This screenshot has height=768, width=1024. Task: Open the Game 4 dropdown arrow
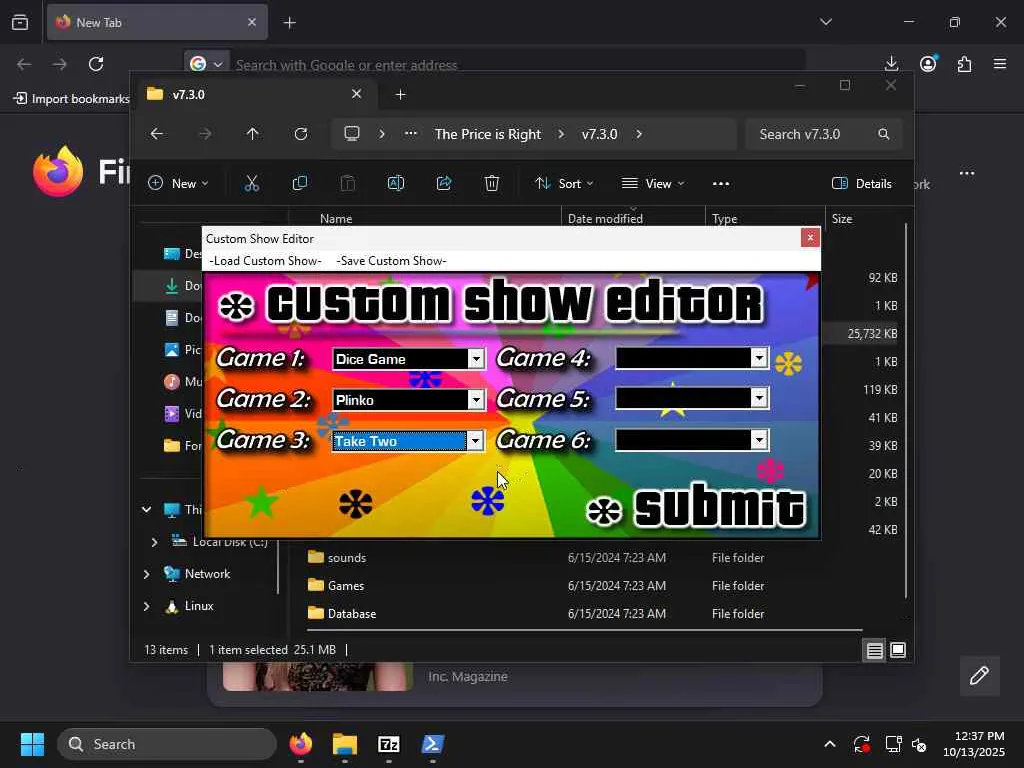(x=759, y=357)
